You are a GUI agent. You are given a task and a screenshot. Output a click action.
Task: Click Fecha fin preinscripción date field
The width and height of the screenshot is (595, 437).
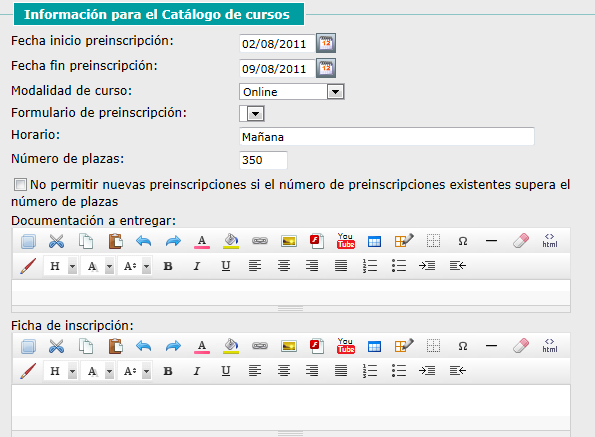click(277, 68)
